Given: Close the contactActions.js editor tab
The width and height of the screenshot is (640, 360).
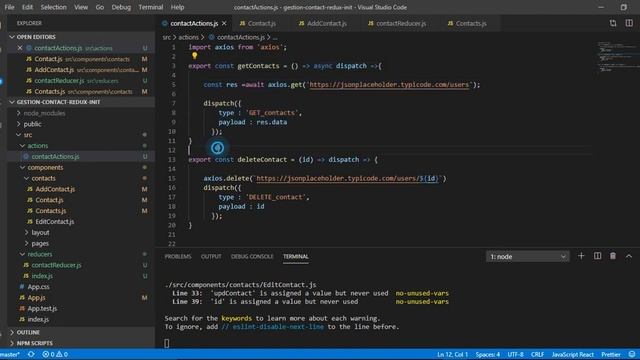Looking at the screenshot, I should pyautogui.click(x=224, y=23).
